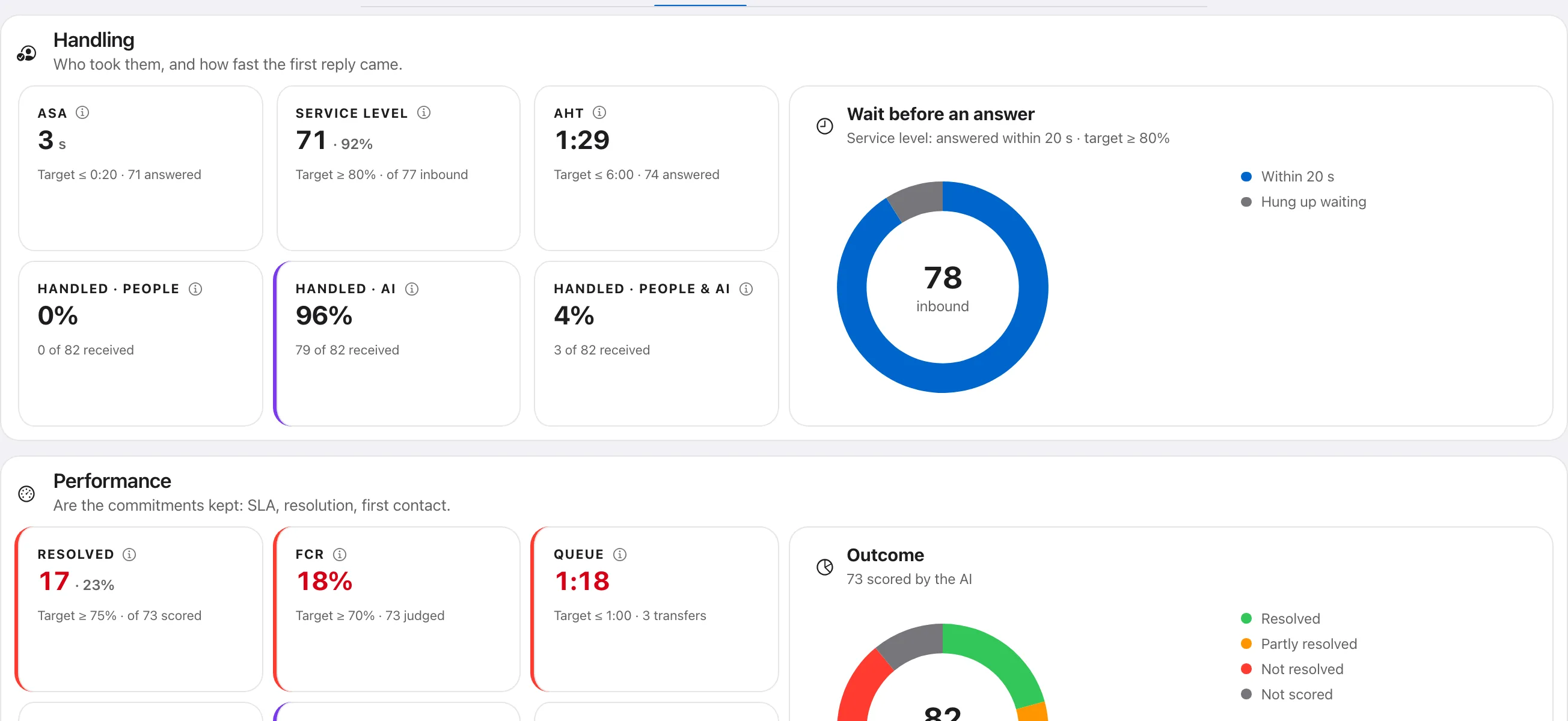Click the Service Level info icon
The image size is (1568, 721).
[x=424, y=112]
